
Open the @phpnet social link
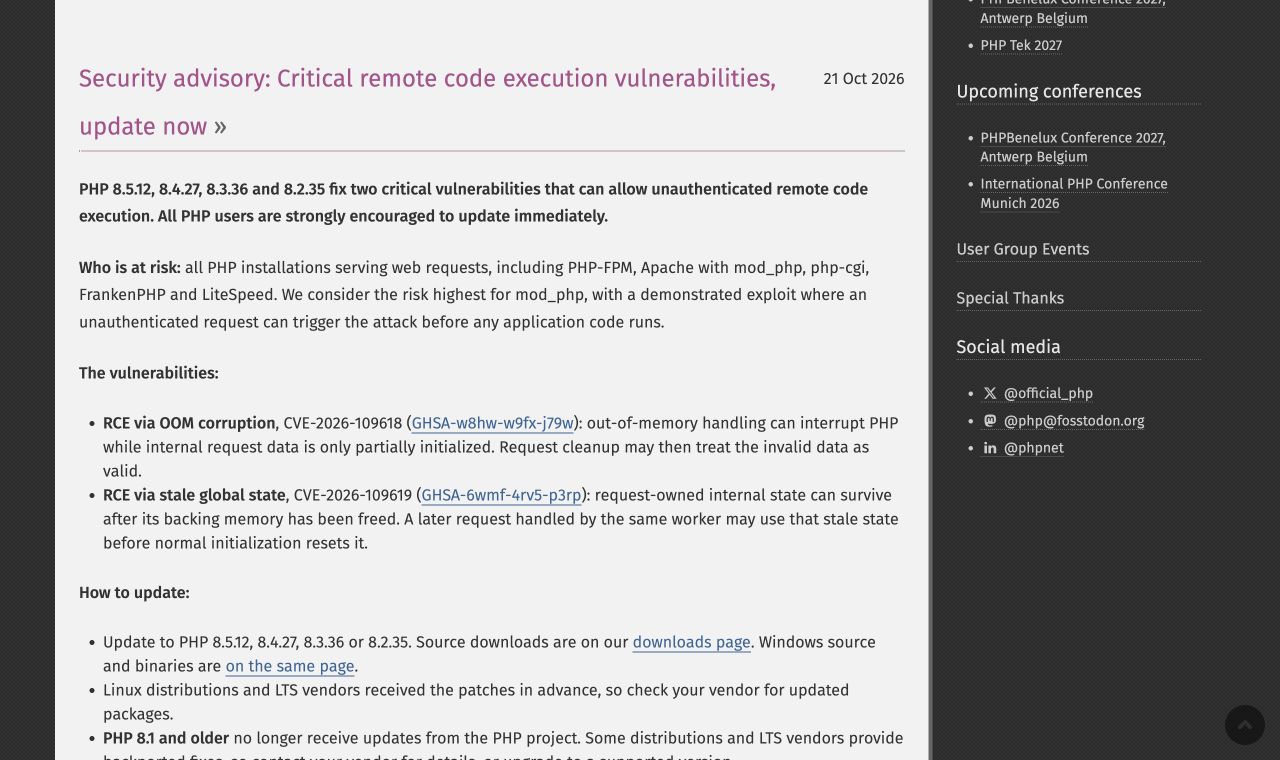point(1034,448)
